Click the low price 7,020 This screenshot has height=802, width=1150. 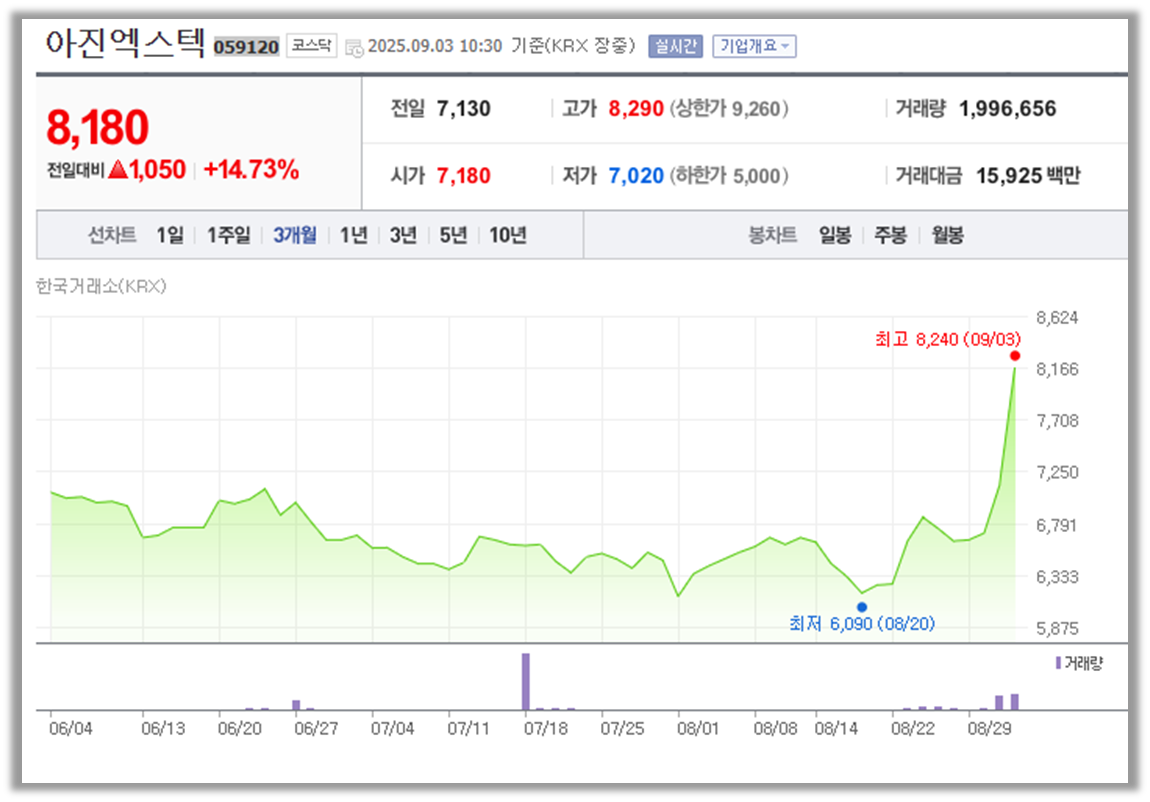click(636, 176)
